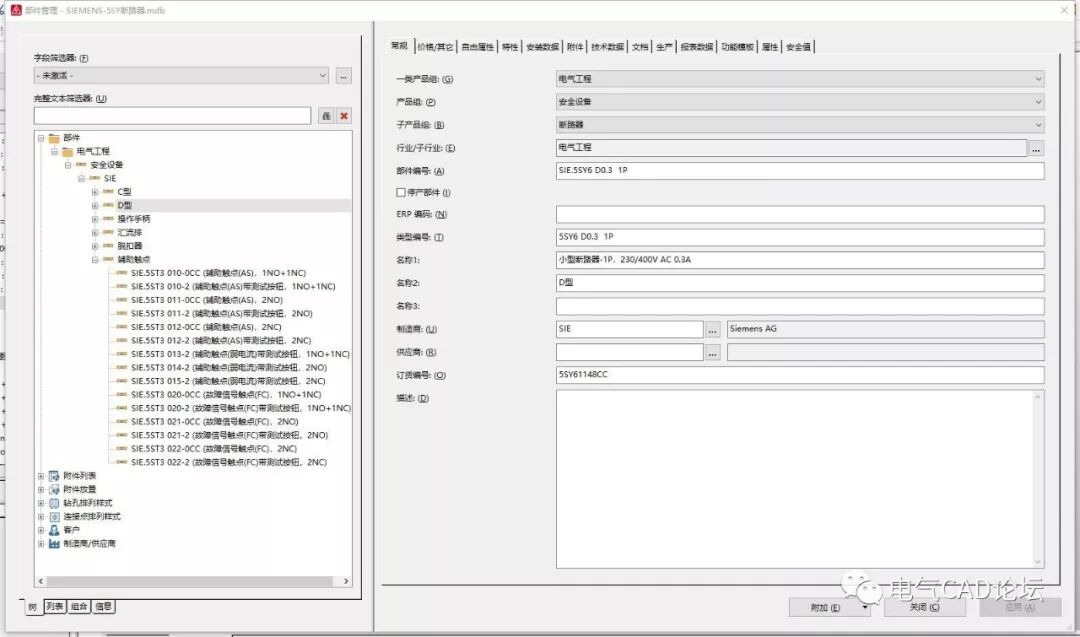Viewport: 1080px width, 637px height.
Task: Clear the full-text filter with the red X
Action: coord(344,116)
